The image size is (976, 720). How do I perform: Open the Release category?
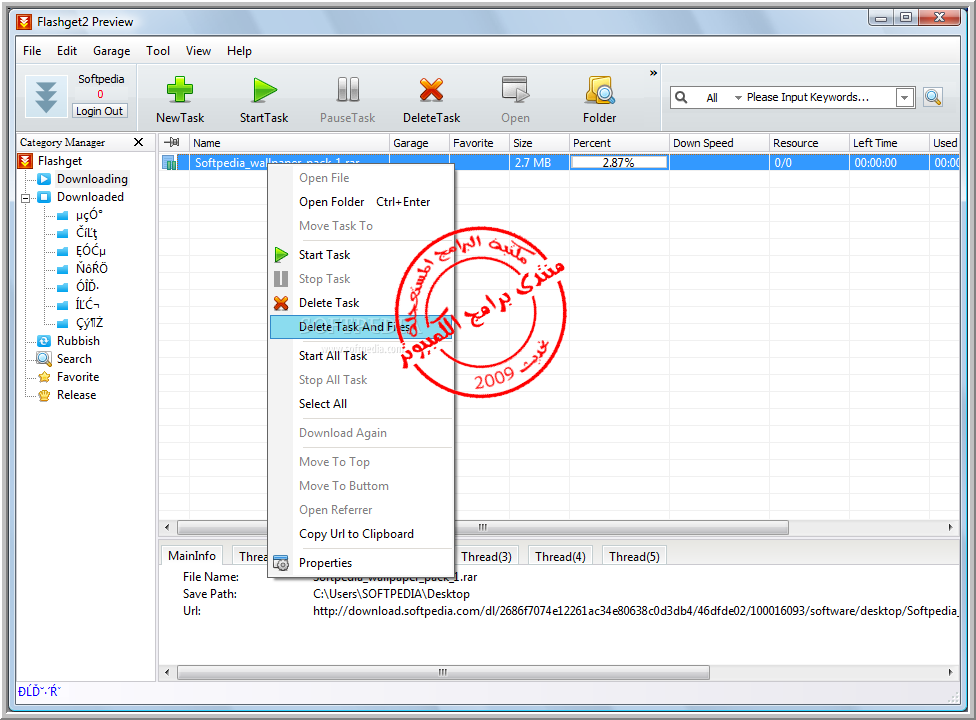(77, 395)
